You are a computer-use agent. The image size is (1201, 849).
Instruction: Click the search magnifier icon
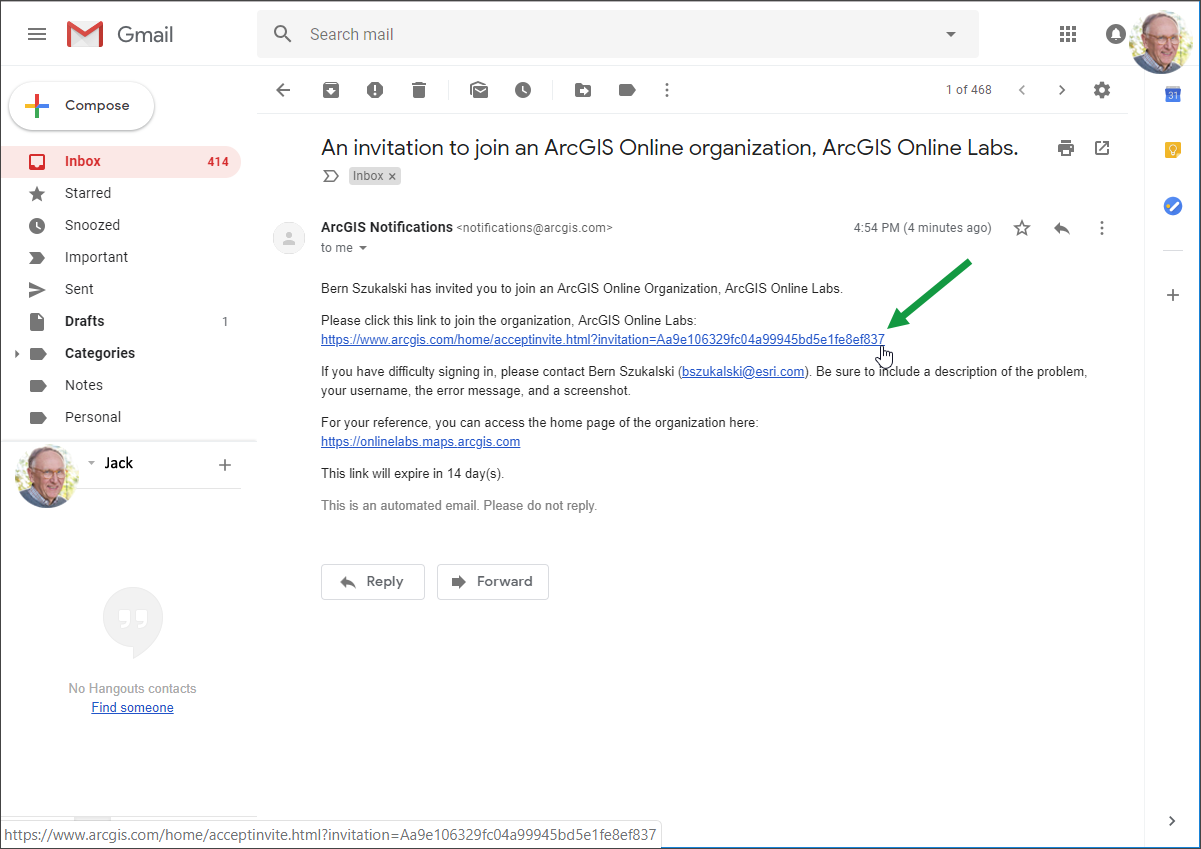(283, 34)
